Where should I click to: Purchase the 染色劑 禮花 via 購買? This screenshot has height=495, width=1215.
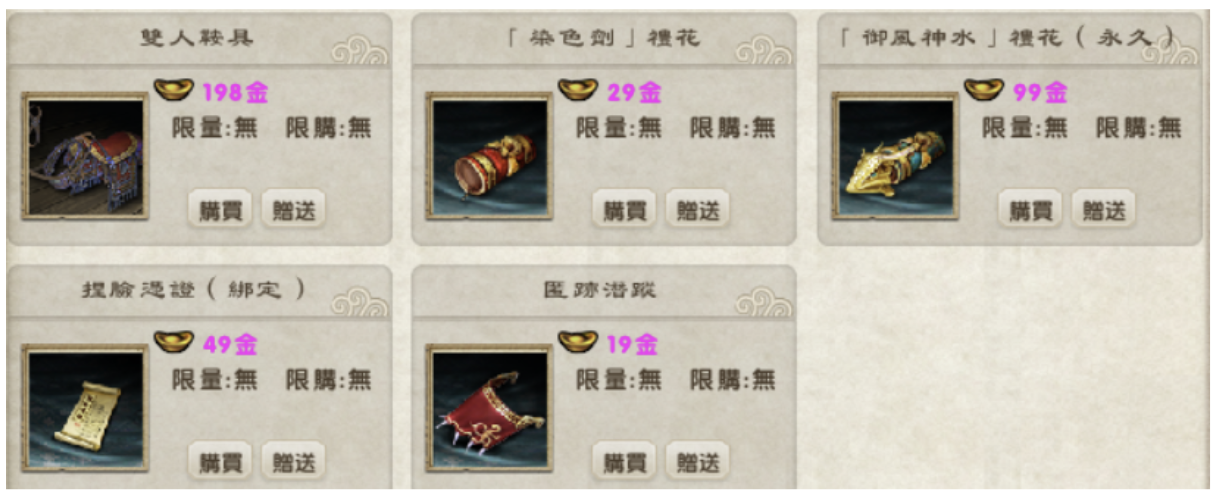pos(624,210)
